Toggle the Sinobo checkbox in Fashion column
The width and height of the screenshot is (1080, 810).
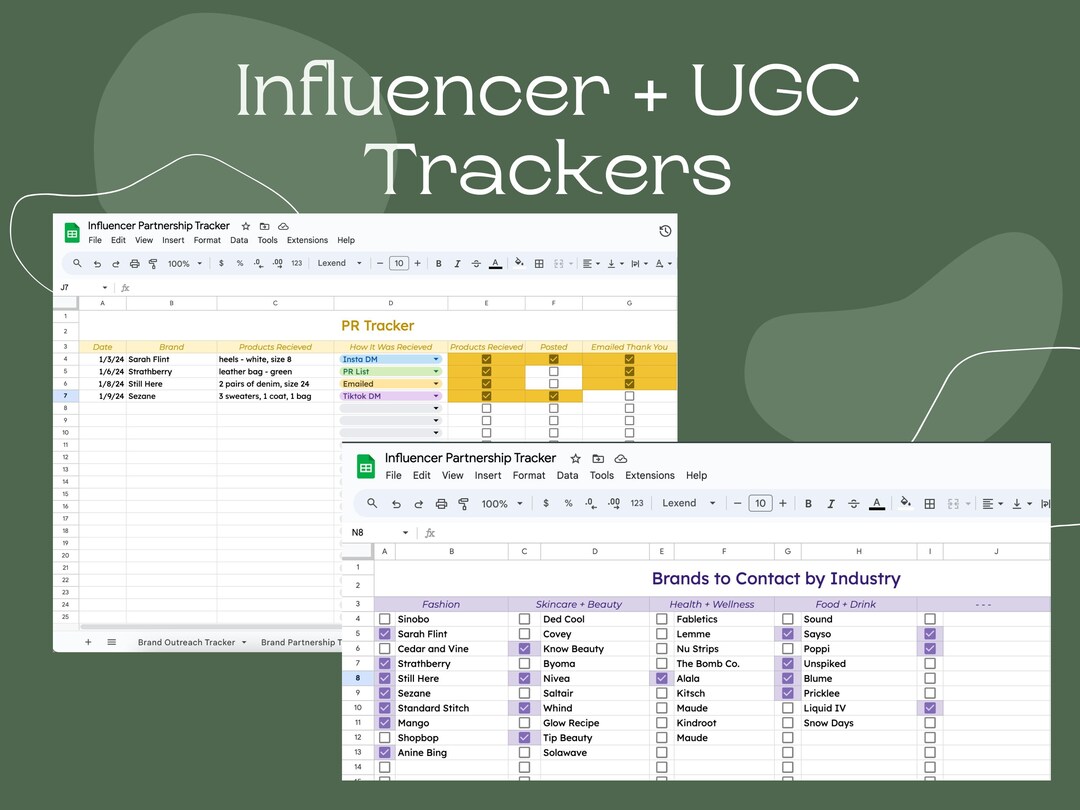click(x=384, y=619)
